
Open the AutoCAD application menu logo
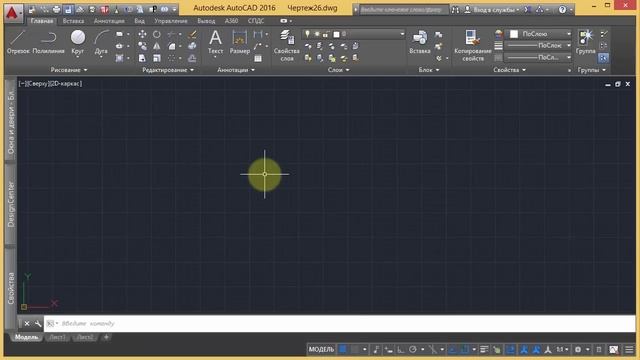pos(13,13)
